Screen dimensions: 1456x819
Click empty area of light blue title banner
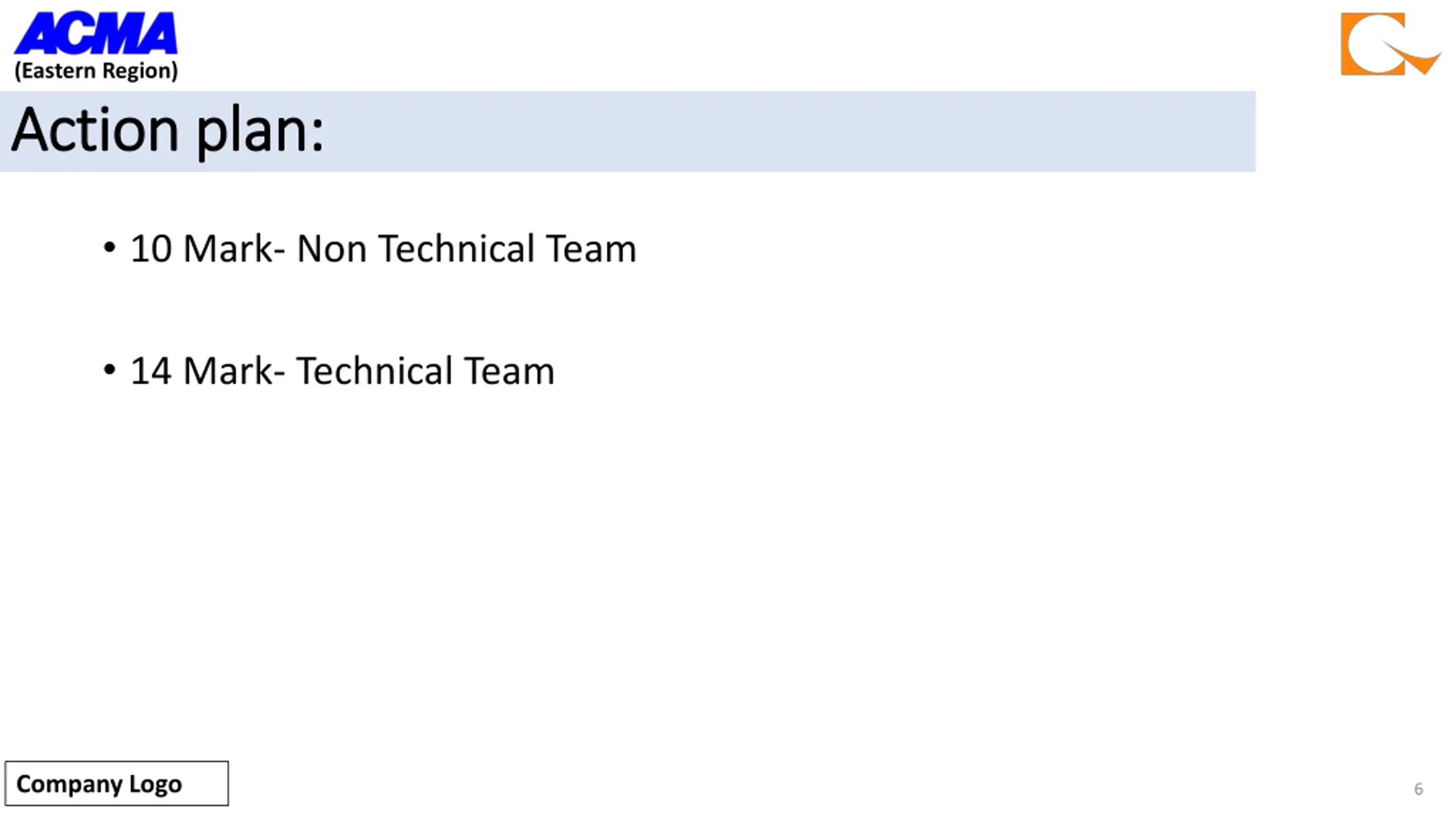796,131
